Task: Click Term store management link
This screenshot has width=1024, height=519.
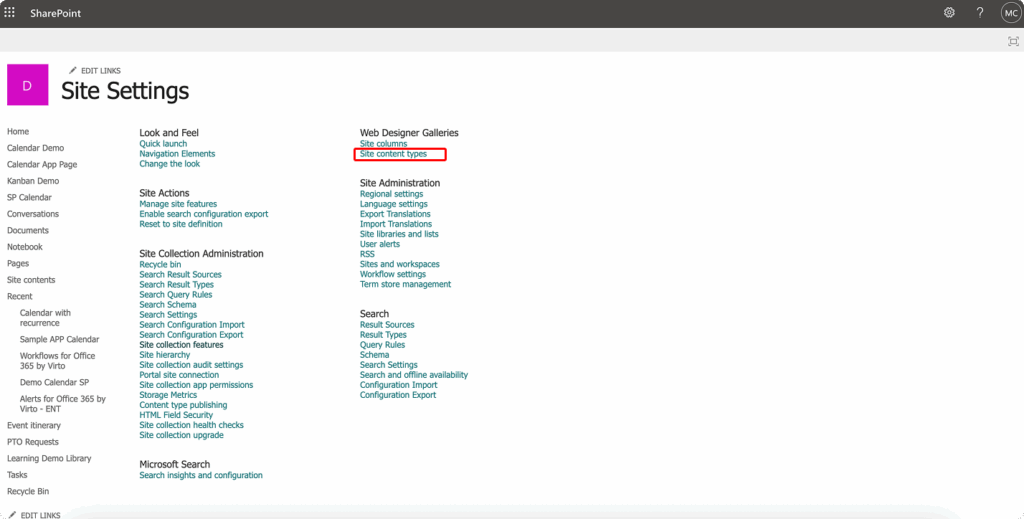Action: [405, 284]
